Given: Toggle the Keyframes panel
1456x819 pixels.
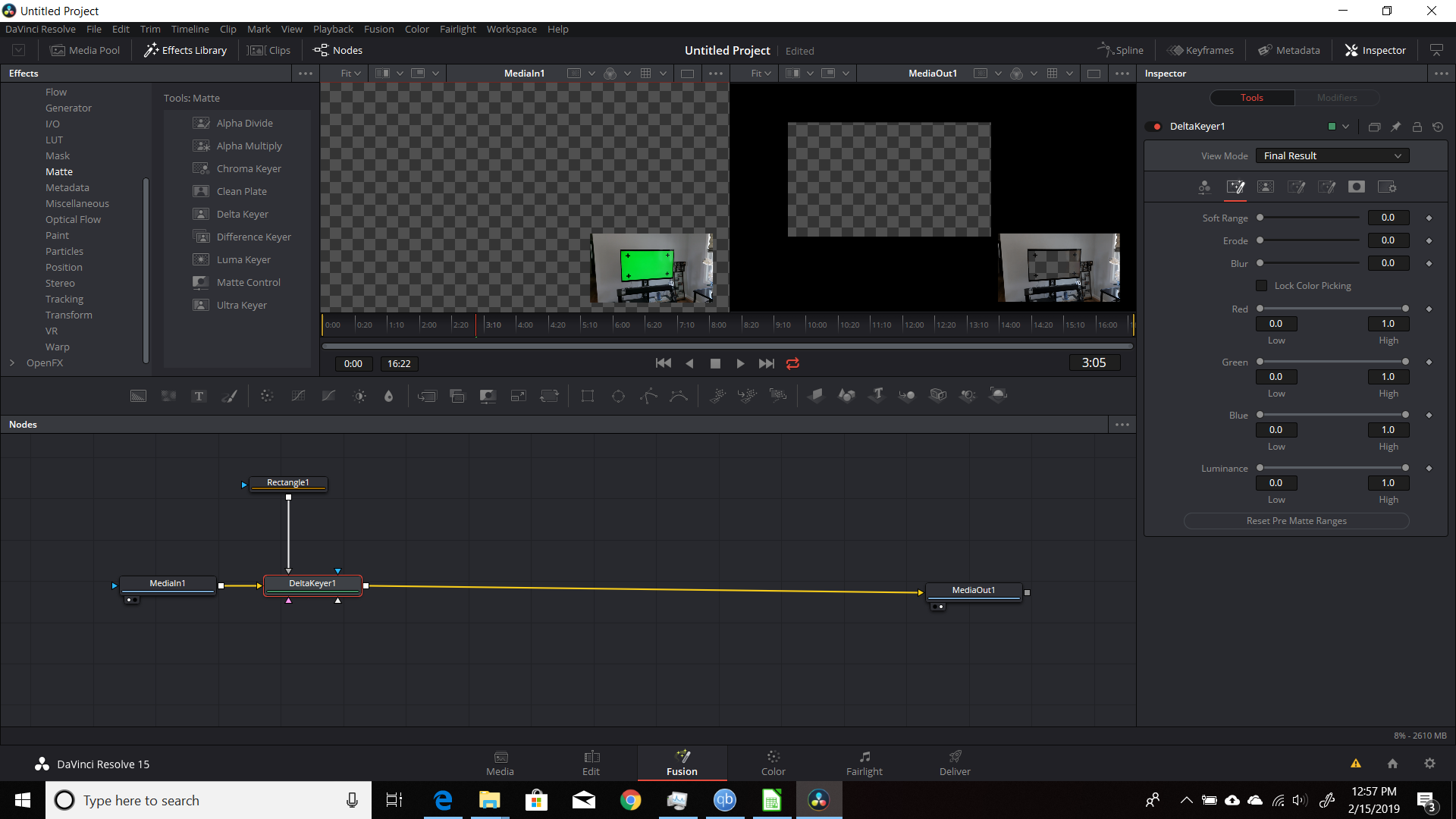Looking at the screenshot, I should 1200,50.
